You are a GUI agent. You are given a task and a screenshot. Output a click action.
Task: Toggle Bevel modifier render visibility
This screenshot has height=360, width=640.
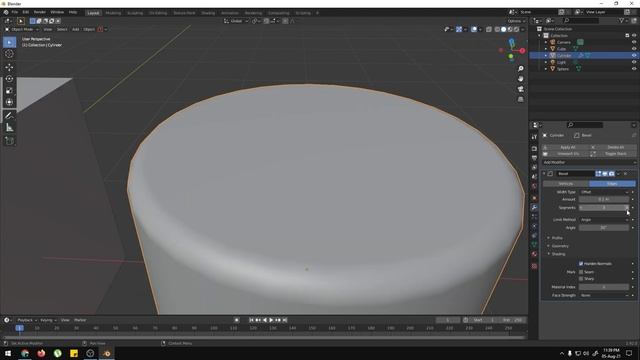(x=611, y=174)
